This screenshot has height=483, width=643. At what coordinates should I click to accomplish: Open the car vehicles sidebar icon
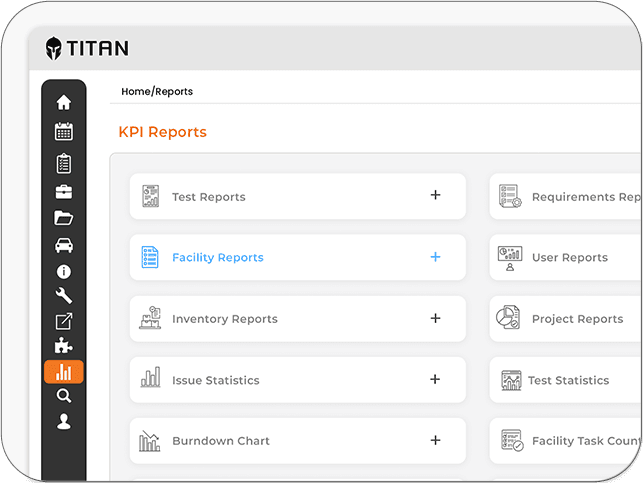[x=64, y=245]
